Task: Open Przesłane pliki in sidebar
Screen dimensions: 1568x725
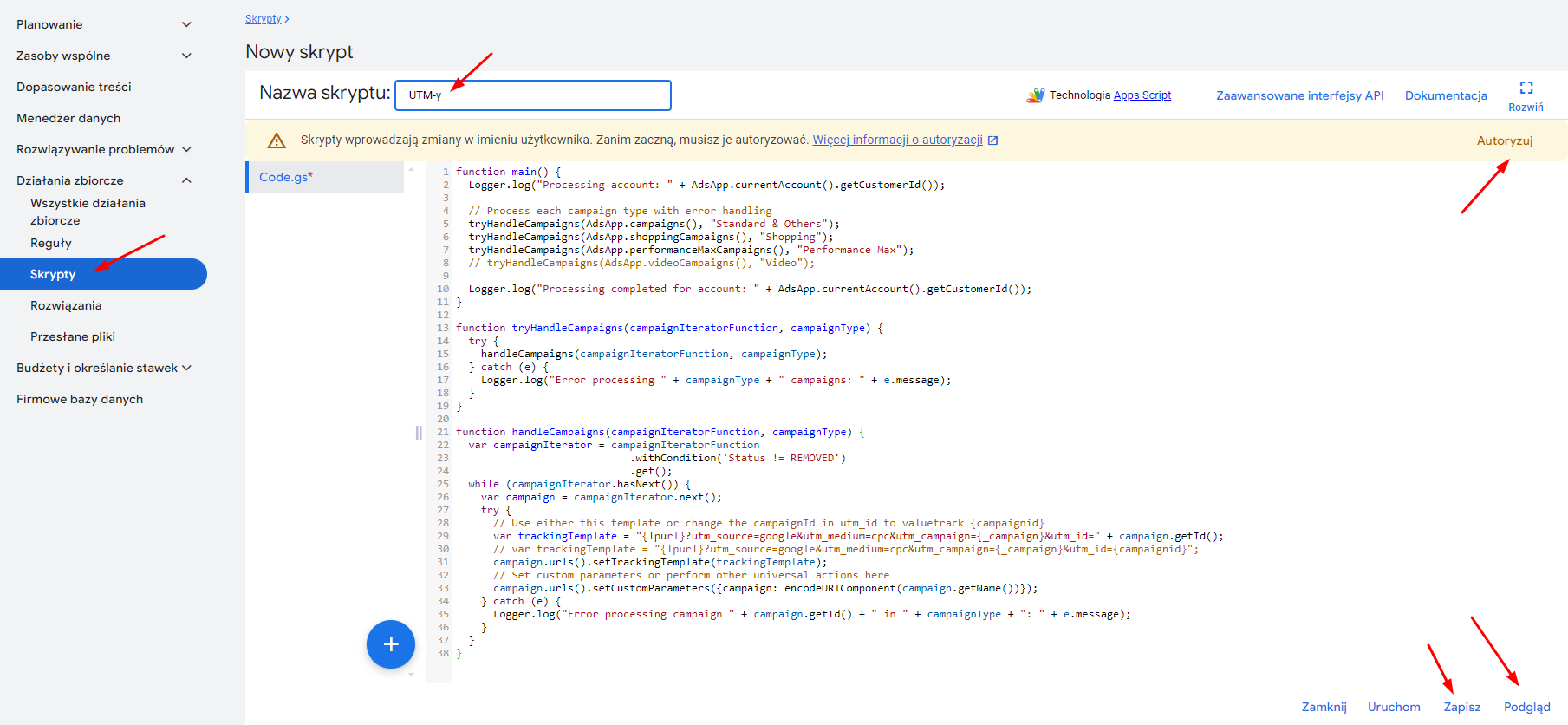Action: (x=73, y=336)
